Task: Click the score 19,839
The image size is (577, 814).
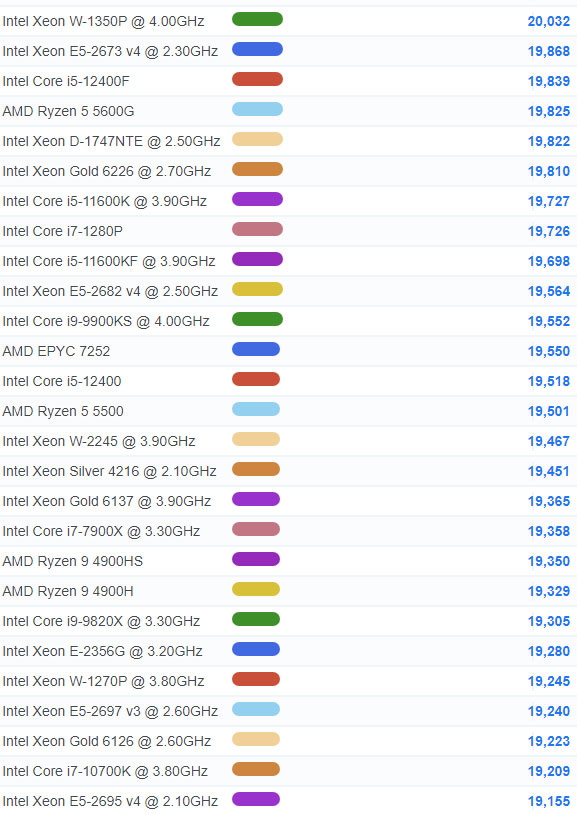Action: [x=549, y=82]
